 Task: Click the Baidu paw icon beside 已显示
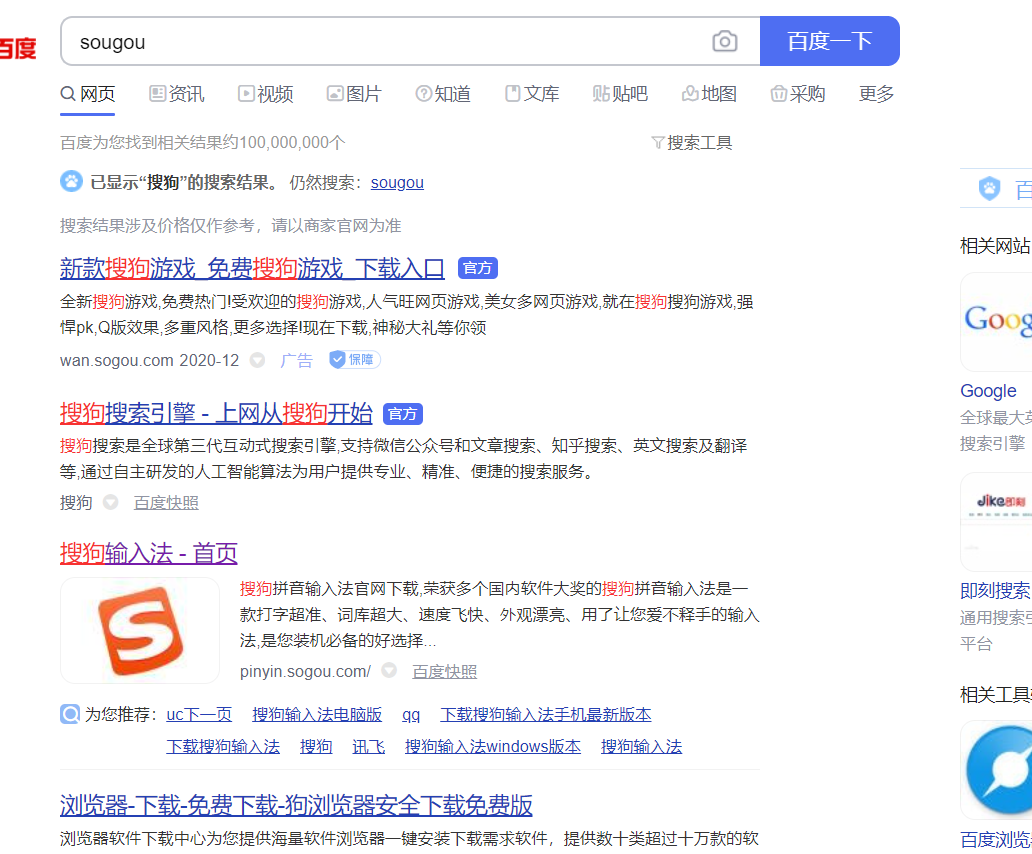71,181
